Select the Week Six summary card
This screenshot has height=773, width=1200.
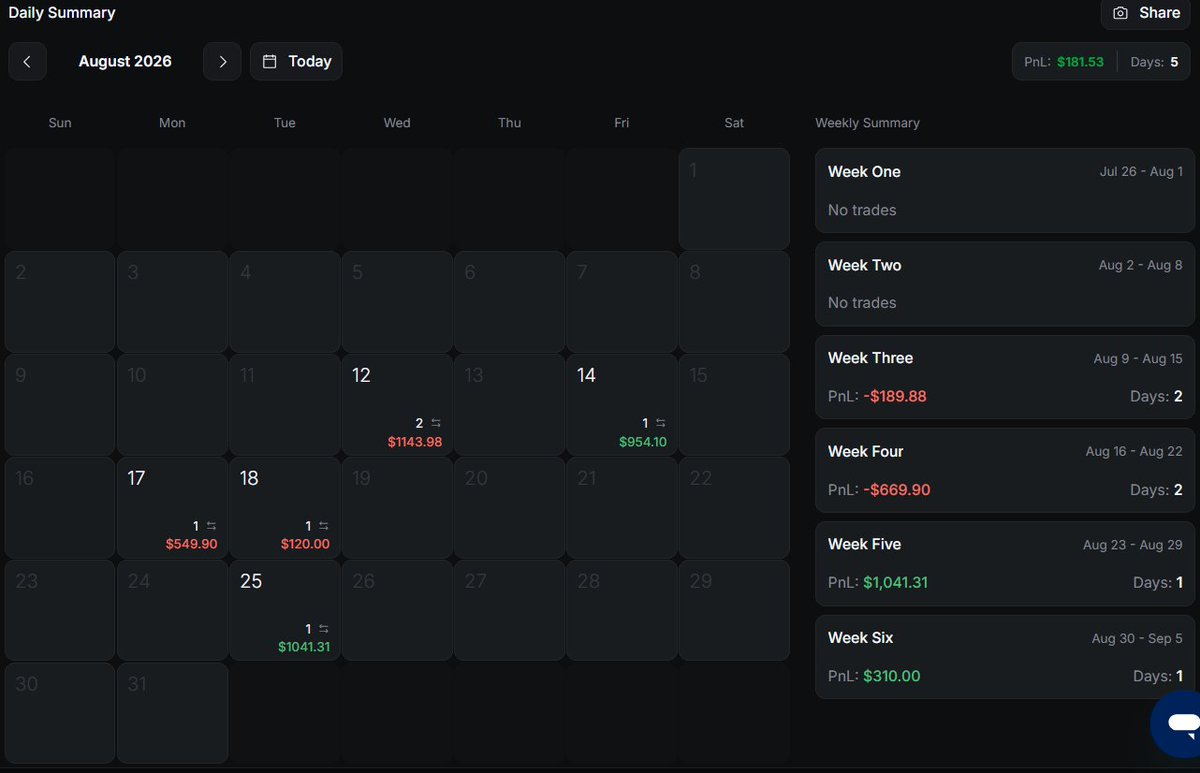click(1005, 656)
